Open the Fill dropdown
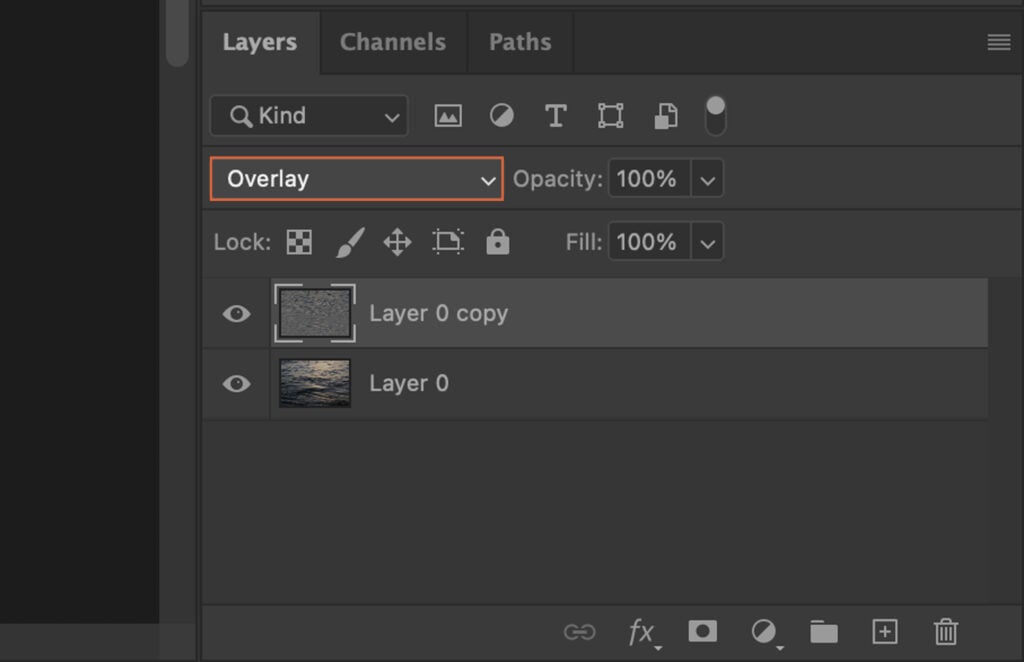 (708, 241)
